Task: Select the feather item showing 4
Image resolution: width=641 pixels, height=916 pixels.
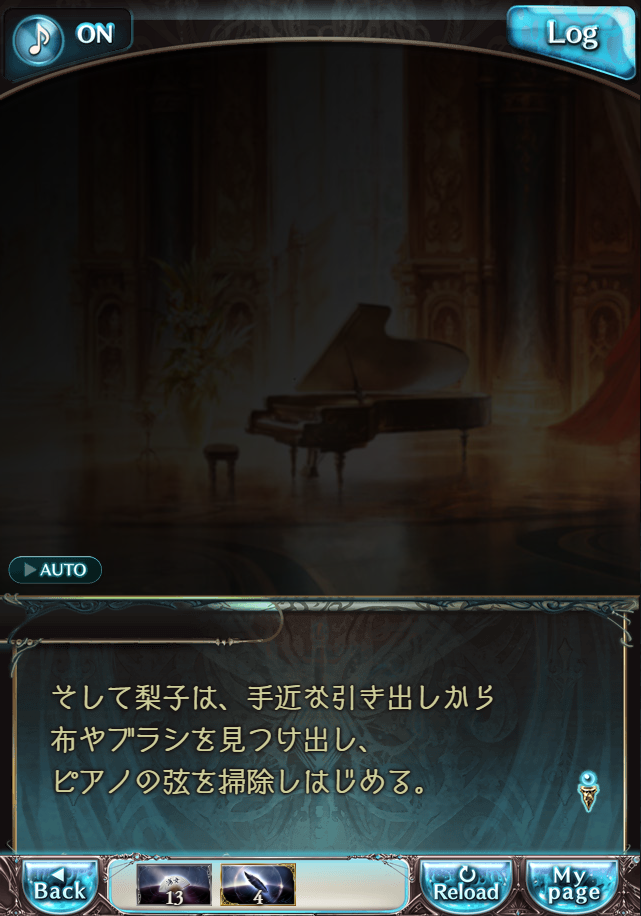Action: pyautogui.click(x=258, y=885)
